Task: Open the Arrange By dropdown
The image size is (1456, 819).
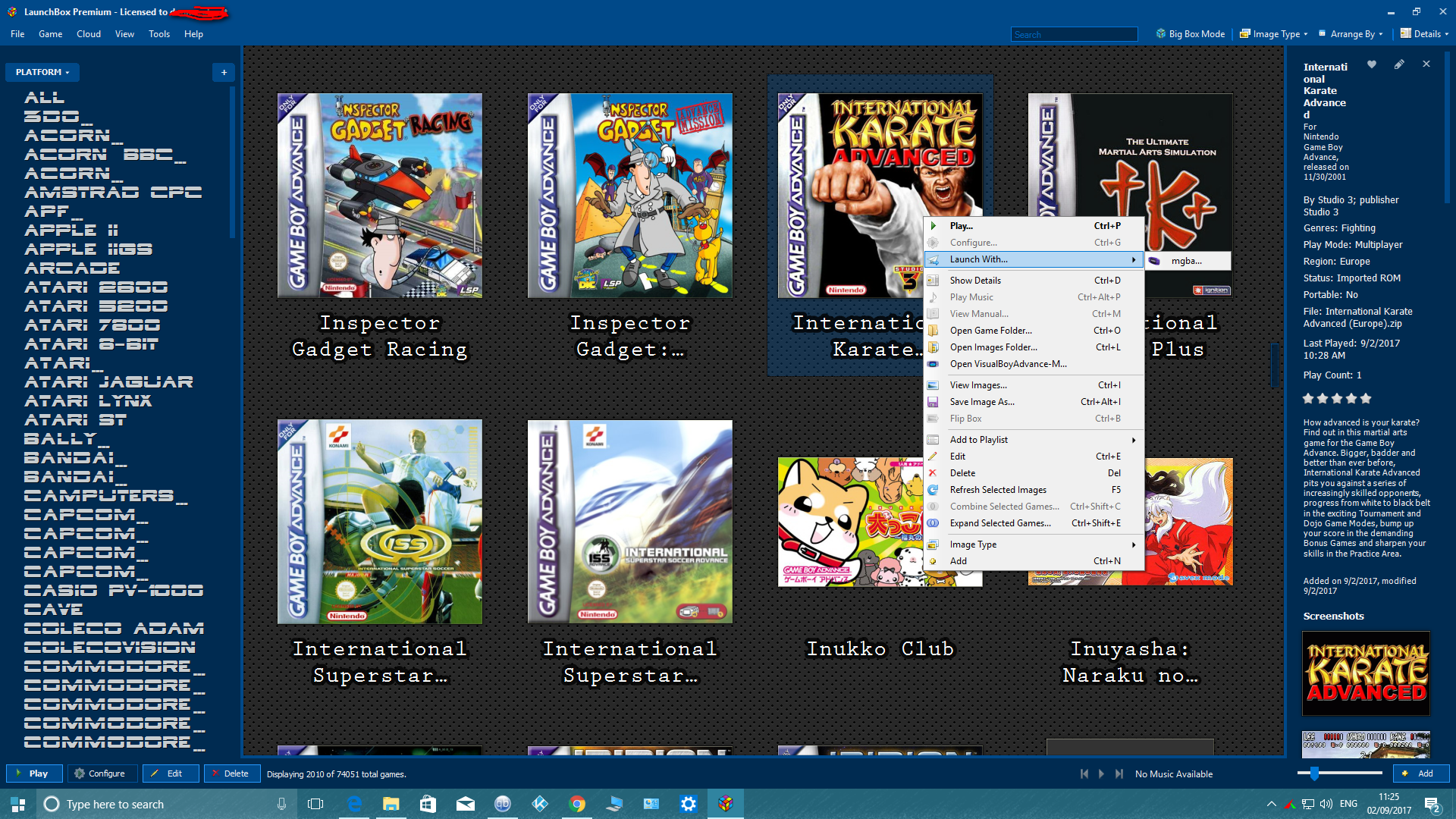Action: coord(1351,34)
